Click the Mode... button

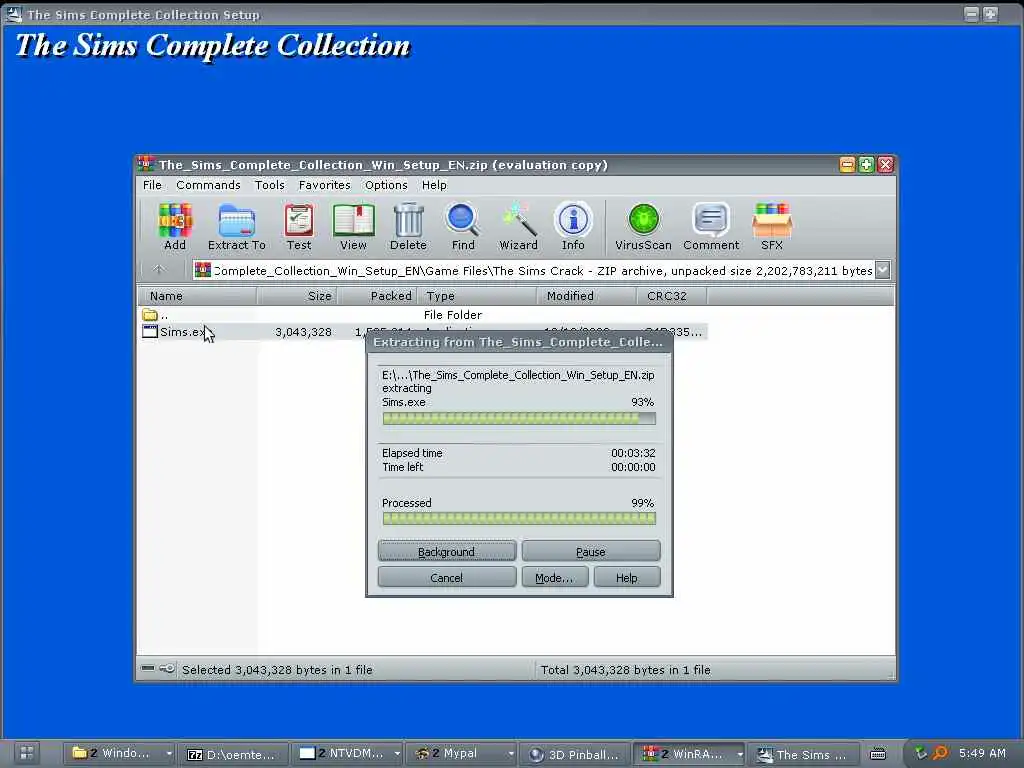pyautogui.click(x=554, y=577)
